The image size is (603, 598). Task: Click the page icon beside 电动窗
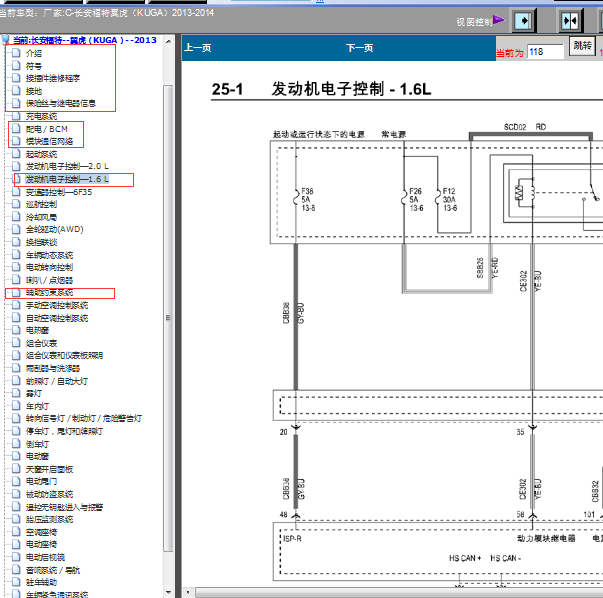point(16,456)
